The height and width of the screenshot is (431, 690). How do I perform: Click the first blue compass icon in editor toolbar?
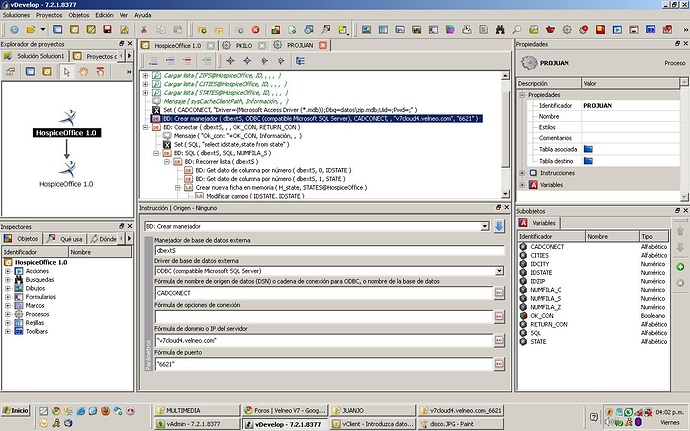(x=230, y=61)
